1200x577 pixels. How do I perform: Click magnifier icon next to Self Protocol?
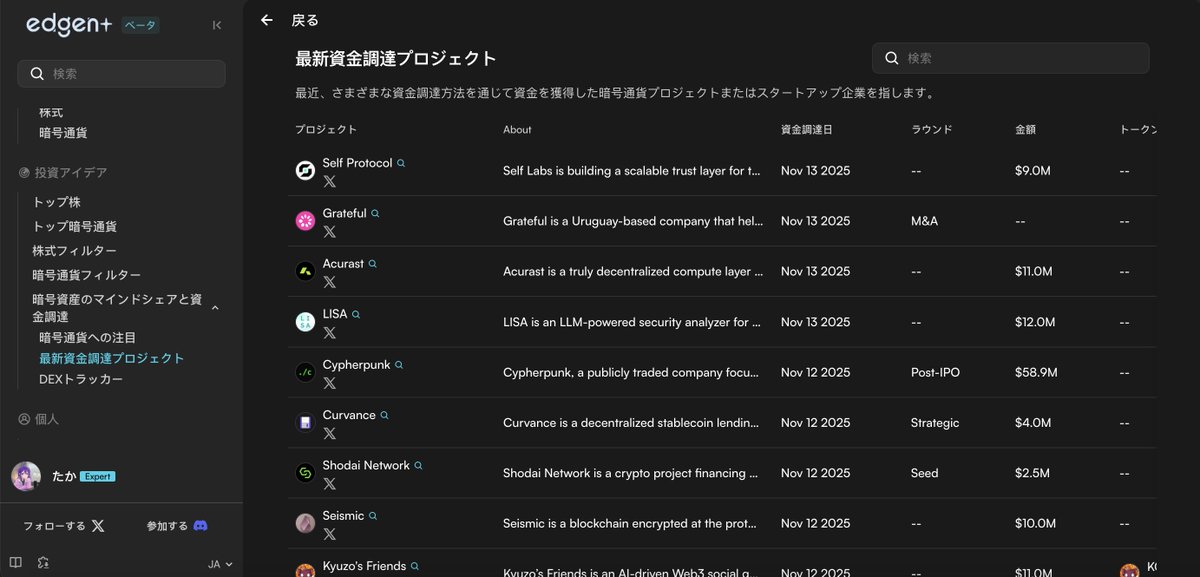pos(401,163)
